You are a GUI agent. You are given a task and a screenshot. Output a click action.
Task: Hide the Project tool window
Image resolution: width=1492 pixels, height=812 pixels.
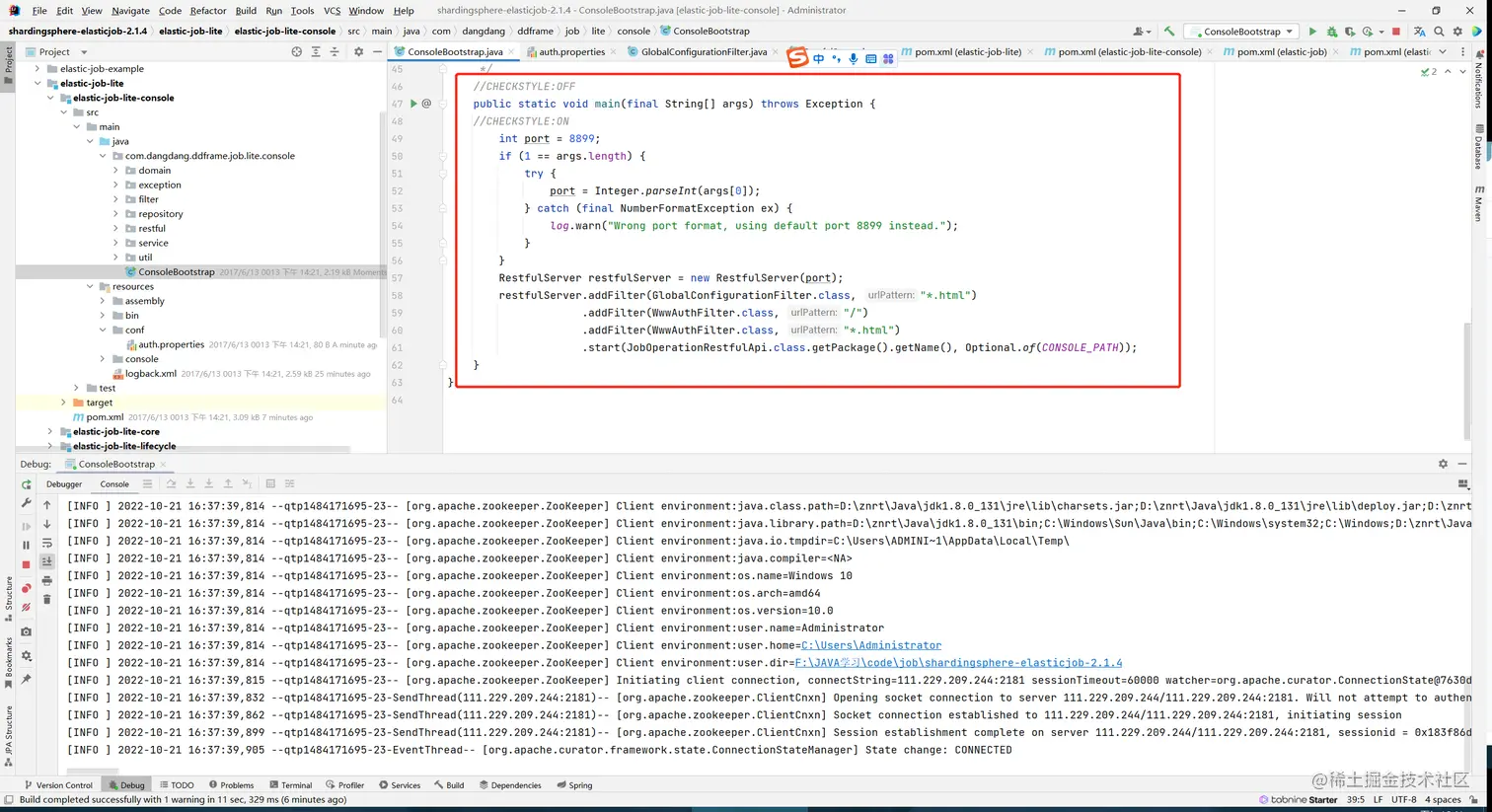click(x=377, y=52)
